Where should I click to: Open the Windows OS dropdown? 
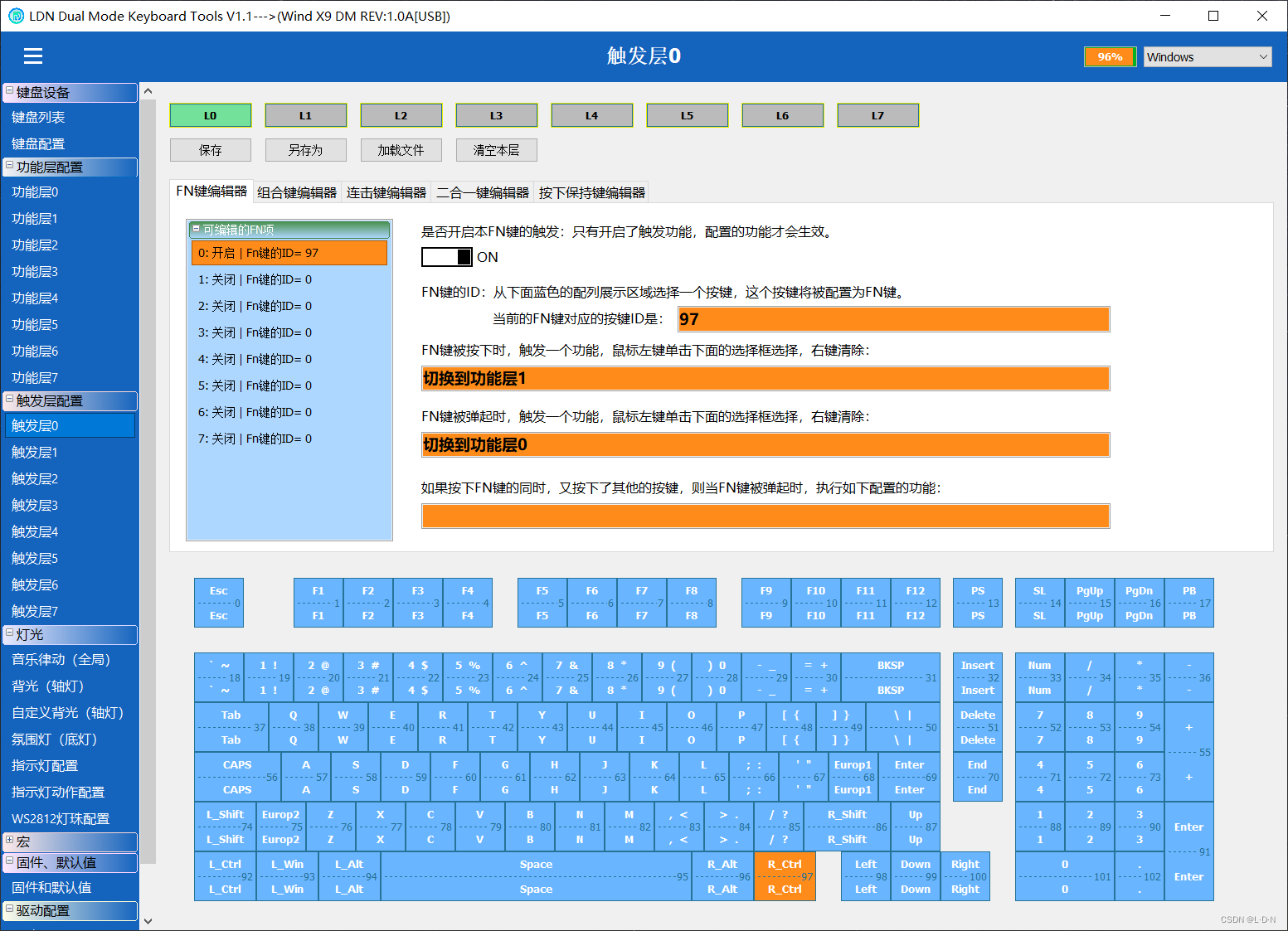coord(1208,56)
